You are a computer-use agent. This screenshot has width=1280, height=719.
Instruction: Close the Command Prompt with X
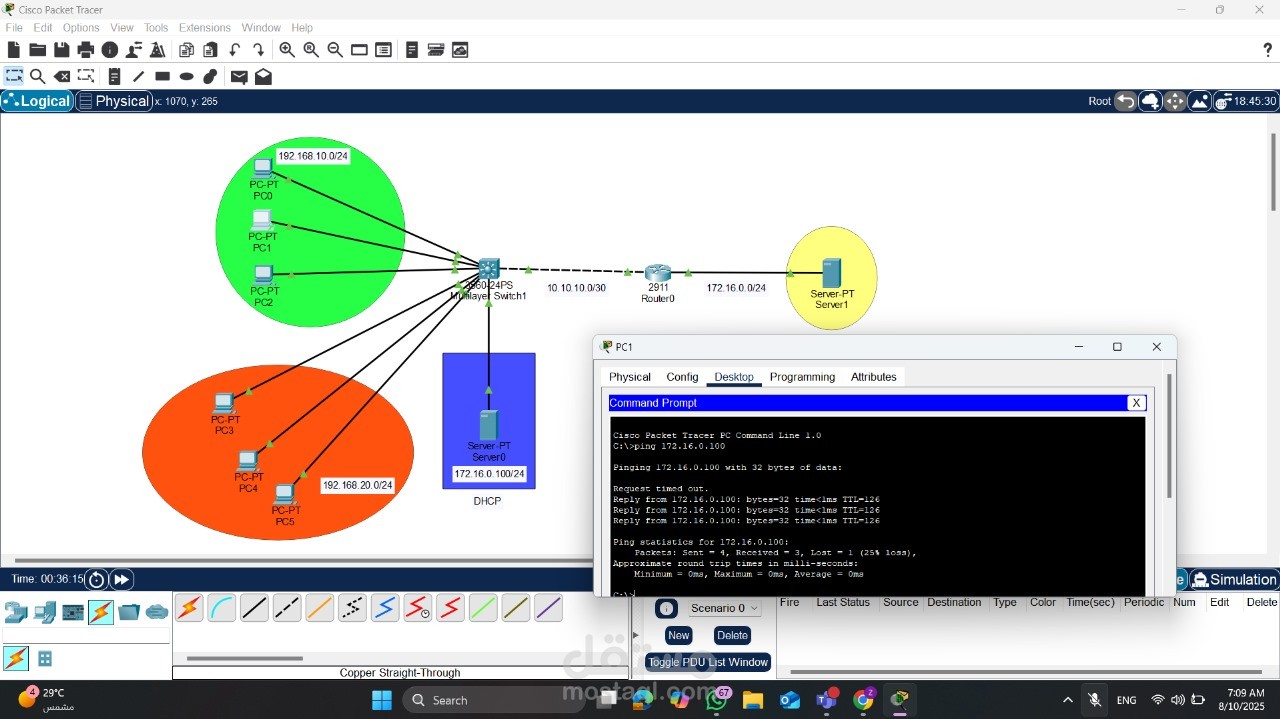tap(1136, 403)
